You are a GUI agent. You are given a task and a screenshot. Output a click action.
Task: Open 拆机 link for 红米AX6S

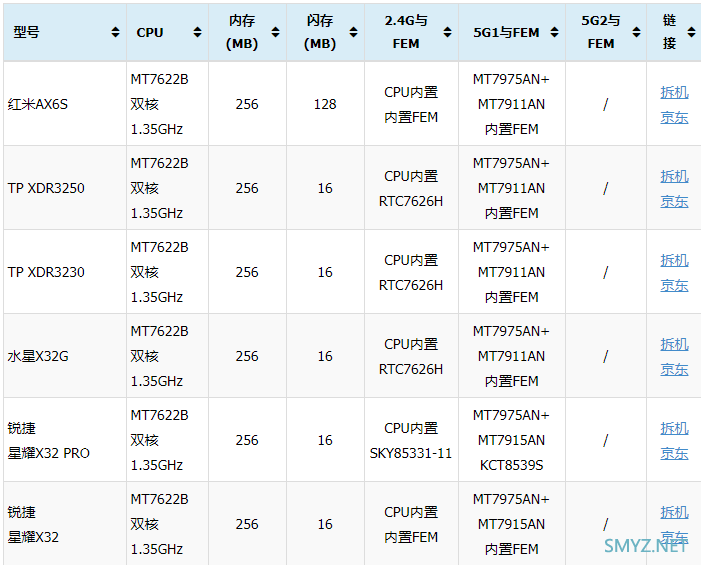(674, 92)
